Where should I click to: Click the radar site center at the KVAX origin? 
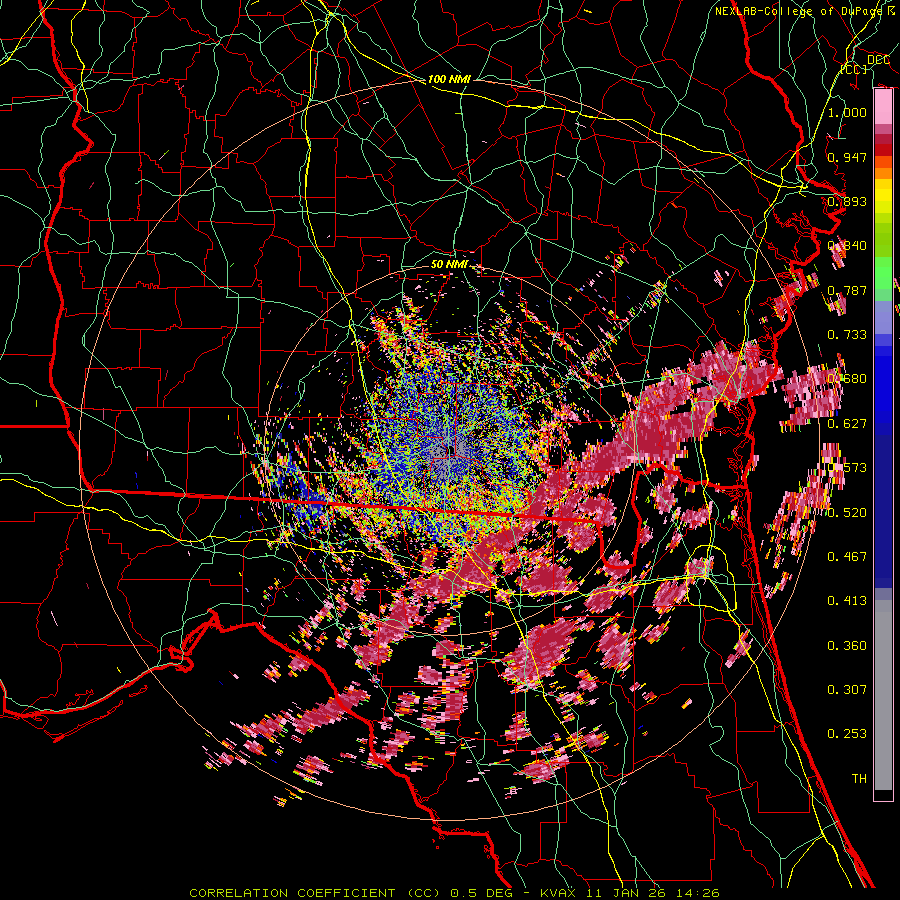449,451
